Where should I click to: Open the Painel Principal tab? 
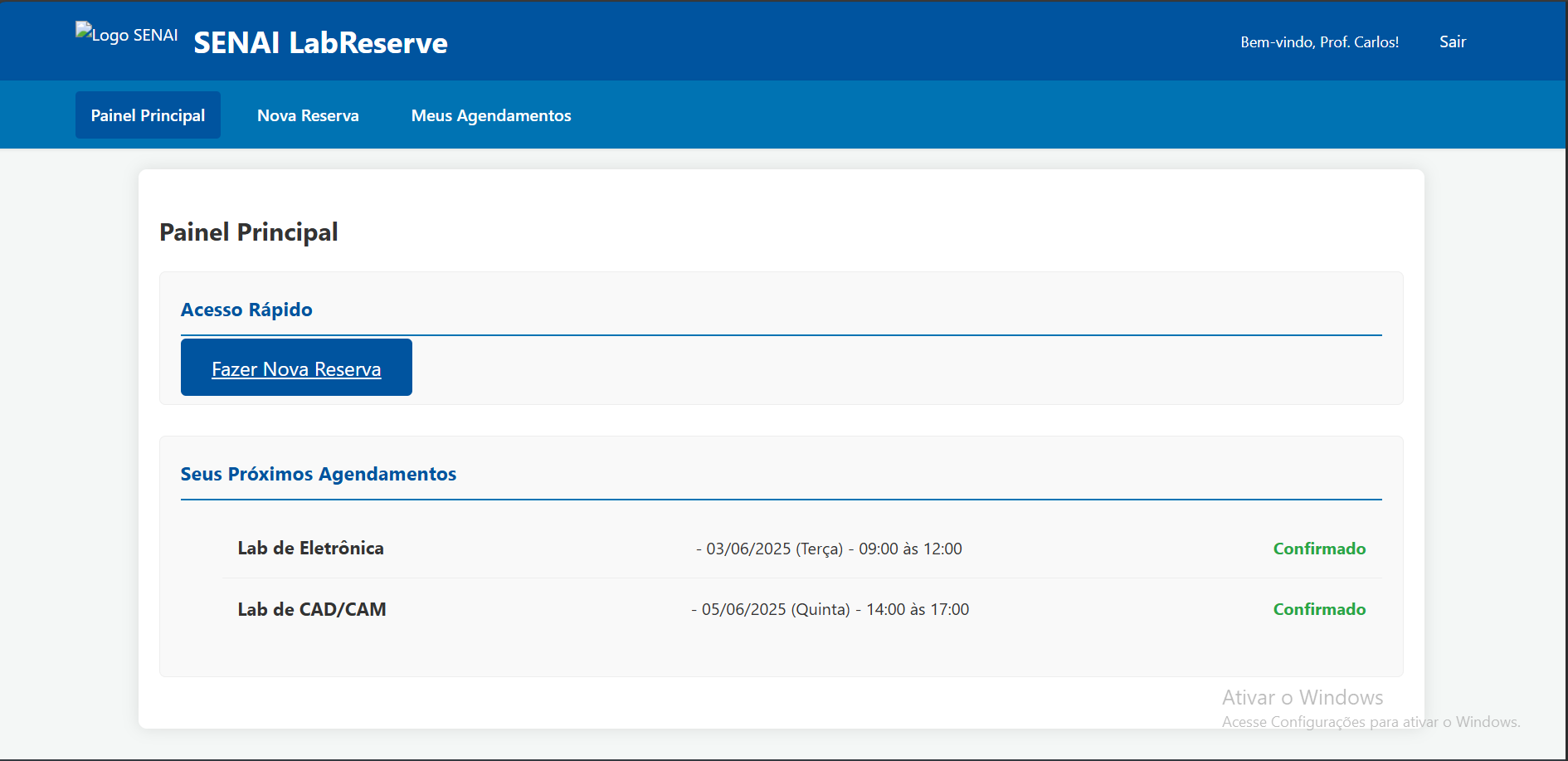(148, 115)
